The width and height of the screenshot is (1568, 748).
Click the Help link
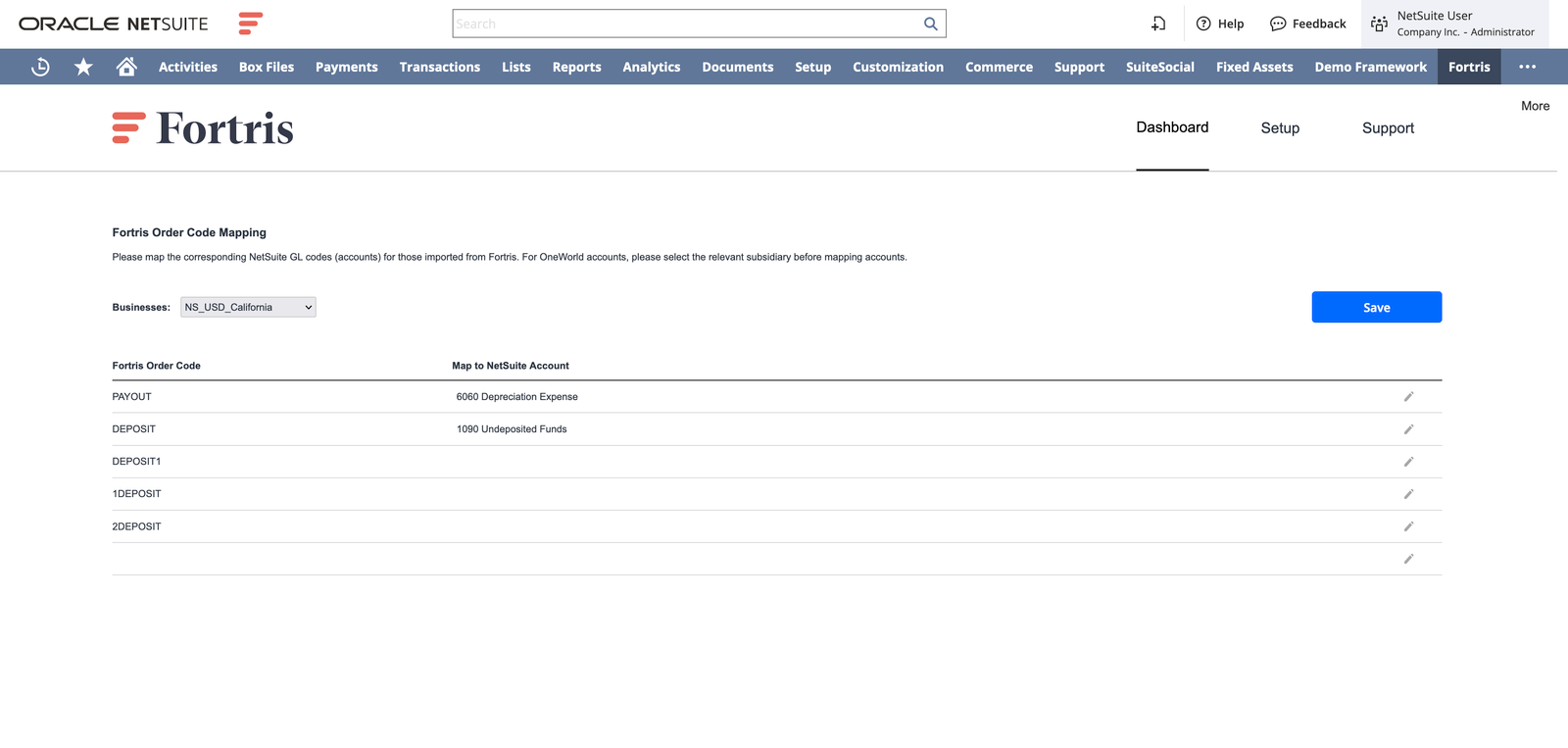pyautogui.click(x=1231, y=24)
